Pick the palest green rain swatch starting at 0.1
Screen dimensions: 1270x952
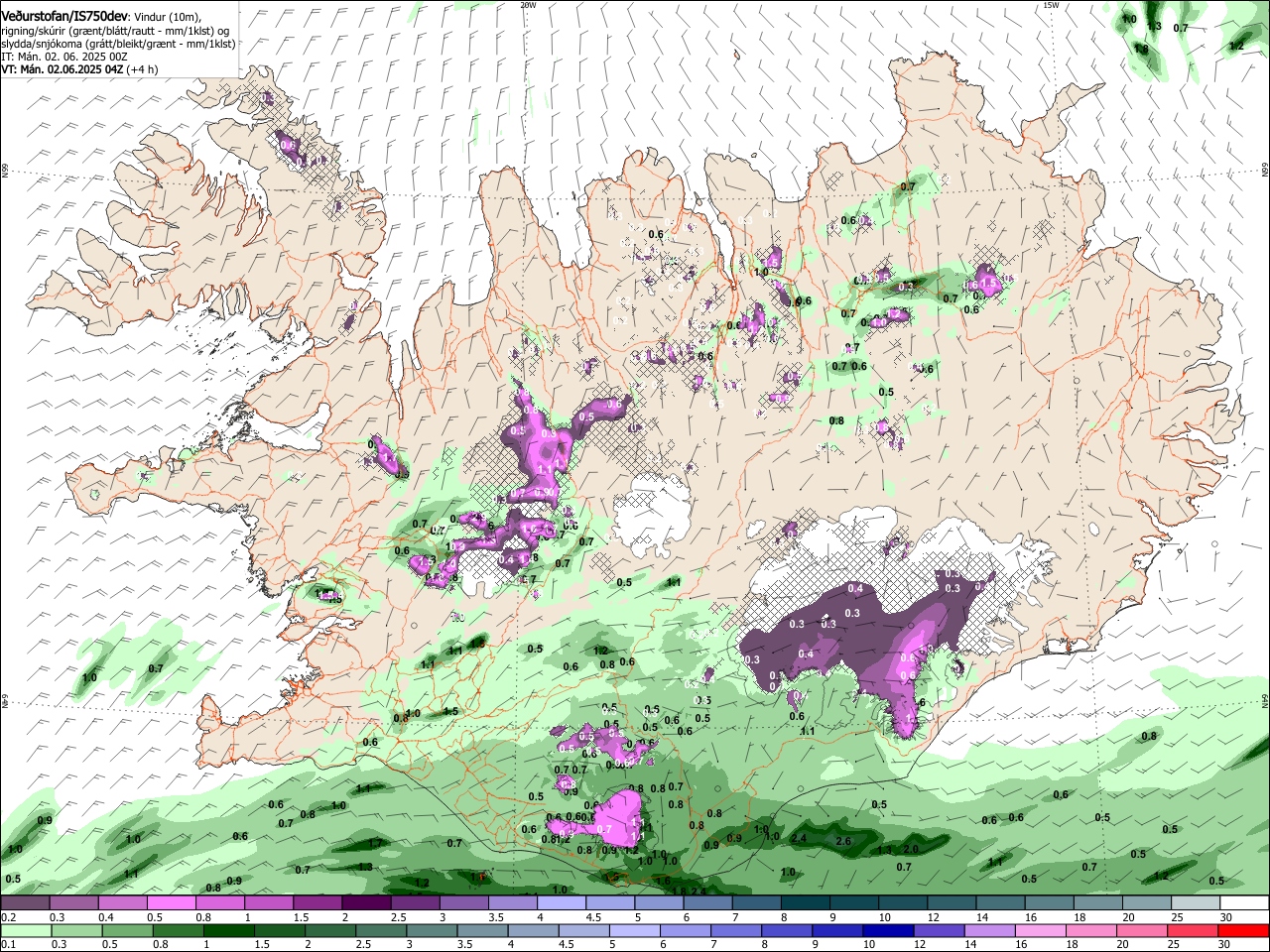[26, 930]
